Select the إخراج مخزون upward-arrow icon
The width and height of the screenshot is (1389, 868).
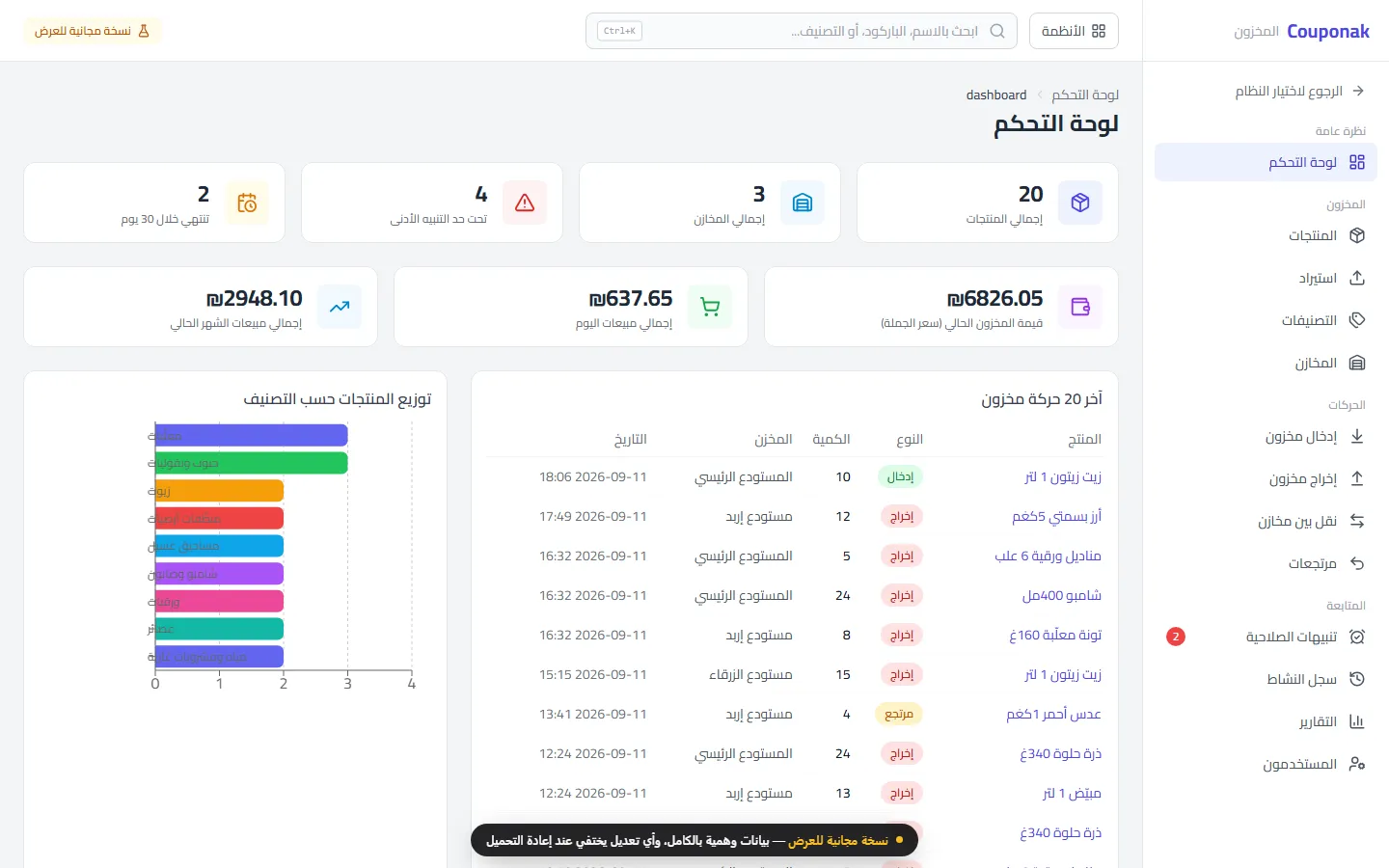click(1357, 478)
